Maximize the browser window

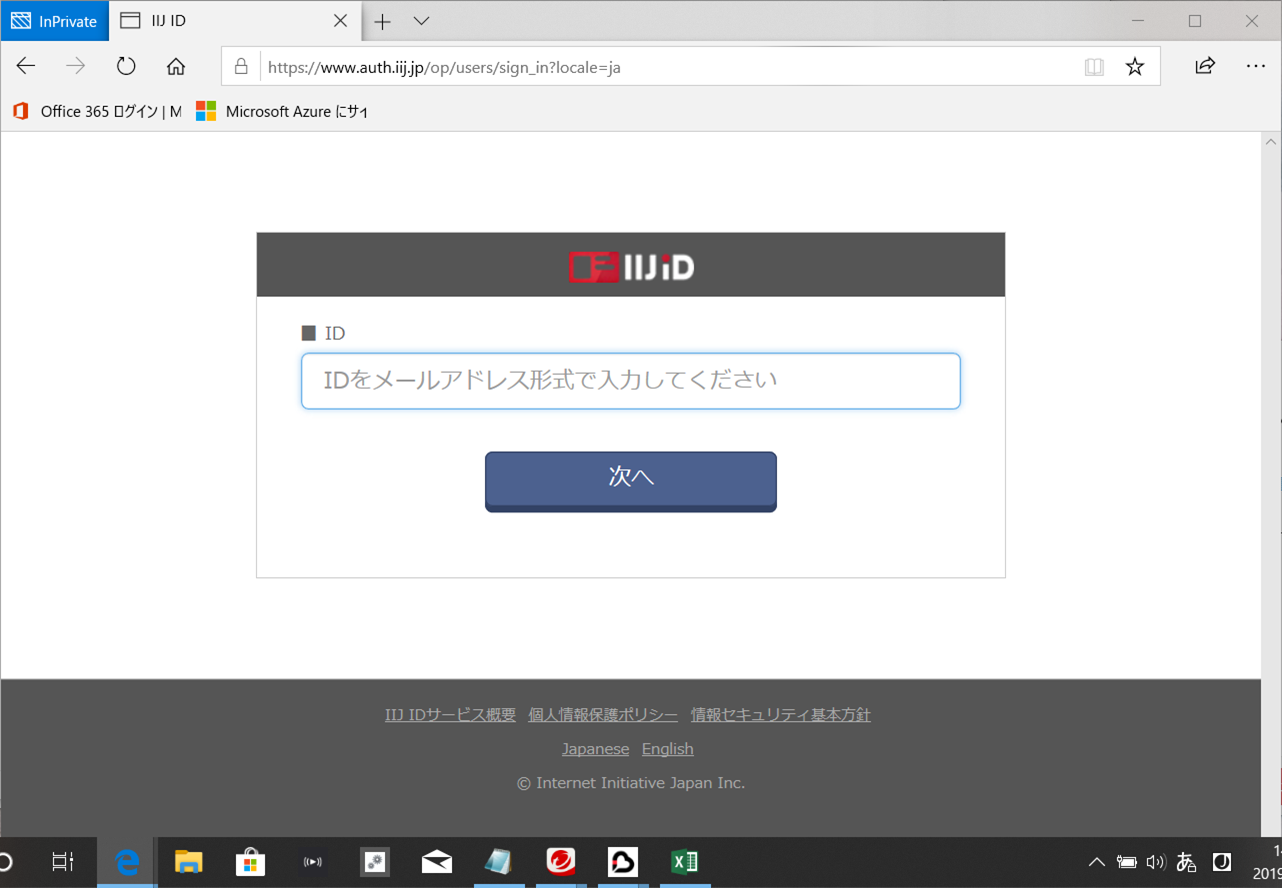click(x=1194, y=21)
